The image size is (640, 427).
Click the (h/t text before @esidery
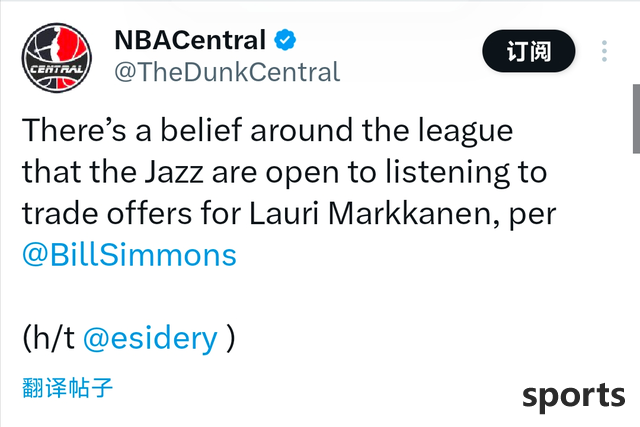[49, 339]
